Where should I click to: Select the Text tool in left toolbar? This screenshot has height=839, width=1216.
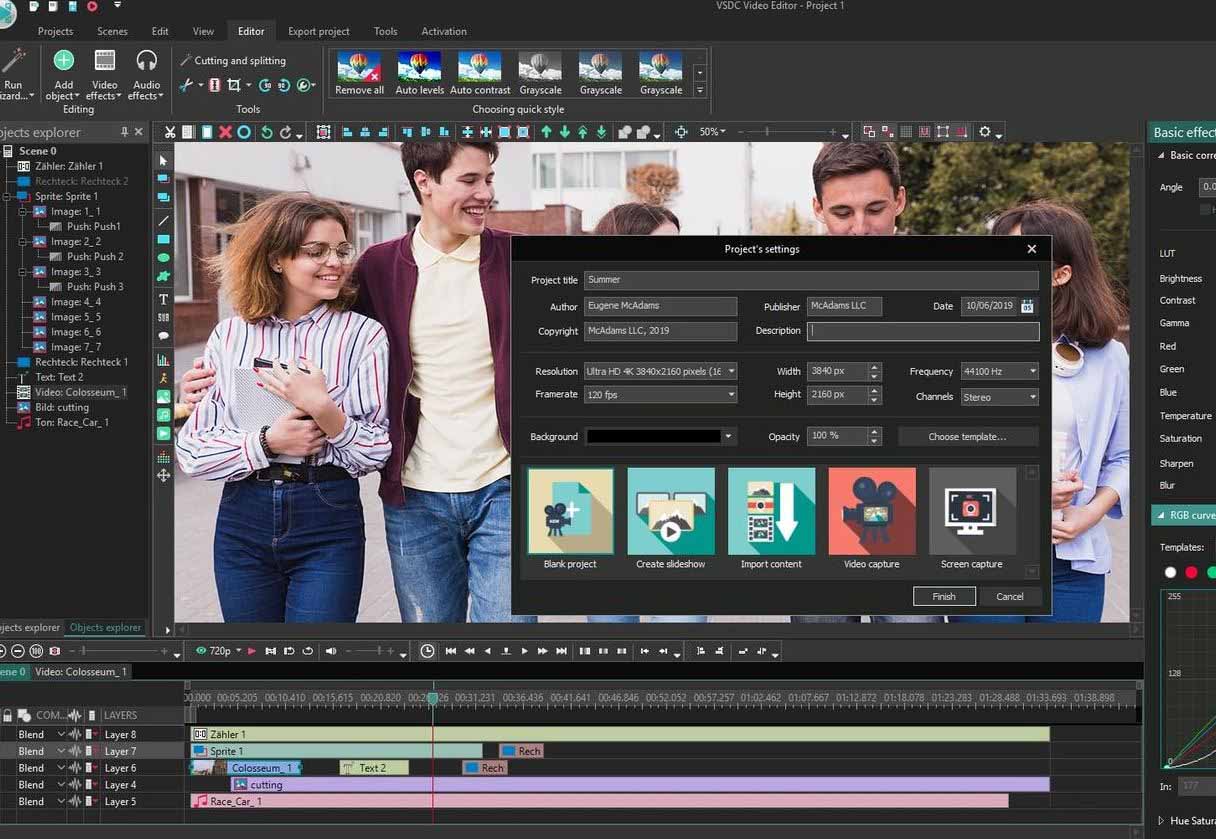click(163, 299)
